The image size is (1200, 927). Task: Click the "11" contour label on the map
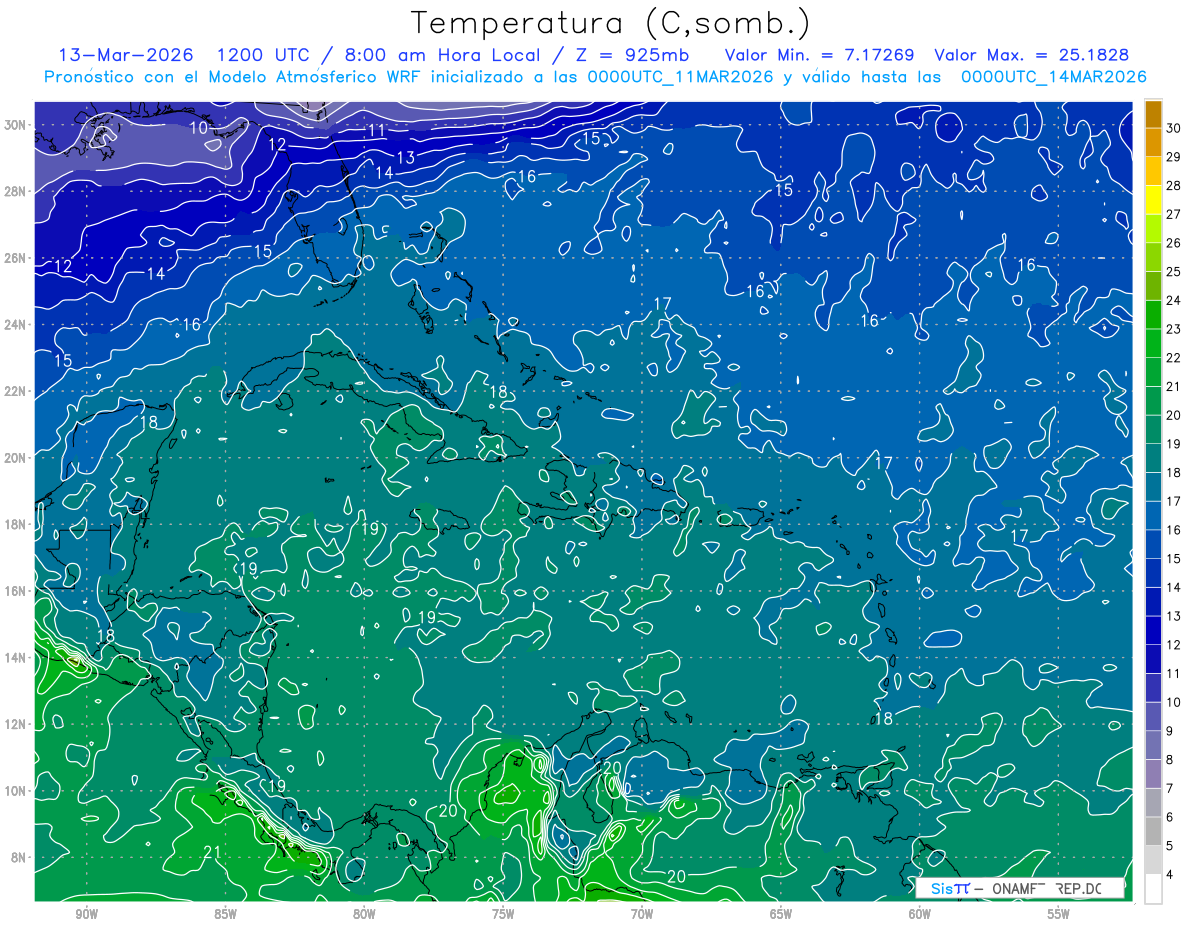coord(376,131)
